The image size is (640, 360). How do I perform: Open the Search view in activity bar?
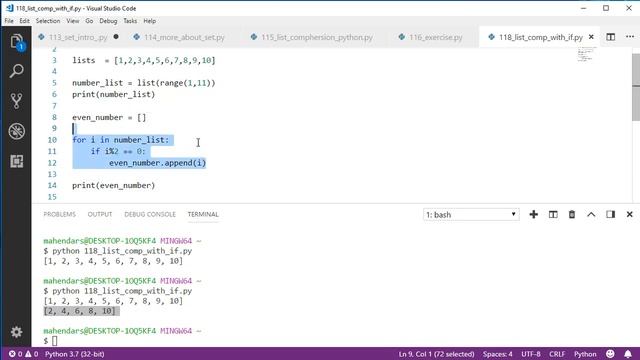click(x=16, y=71)
